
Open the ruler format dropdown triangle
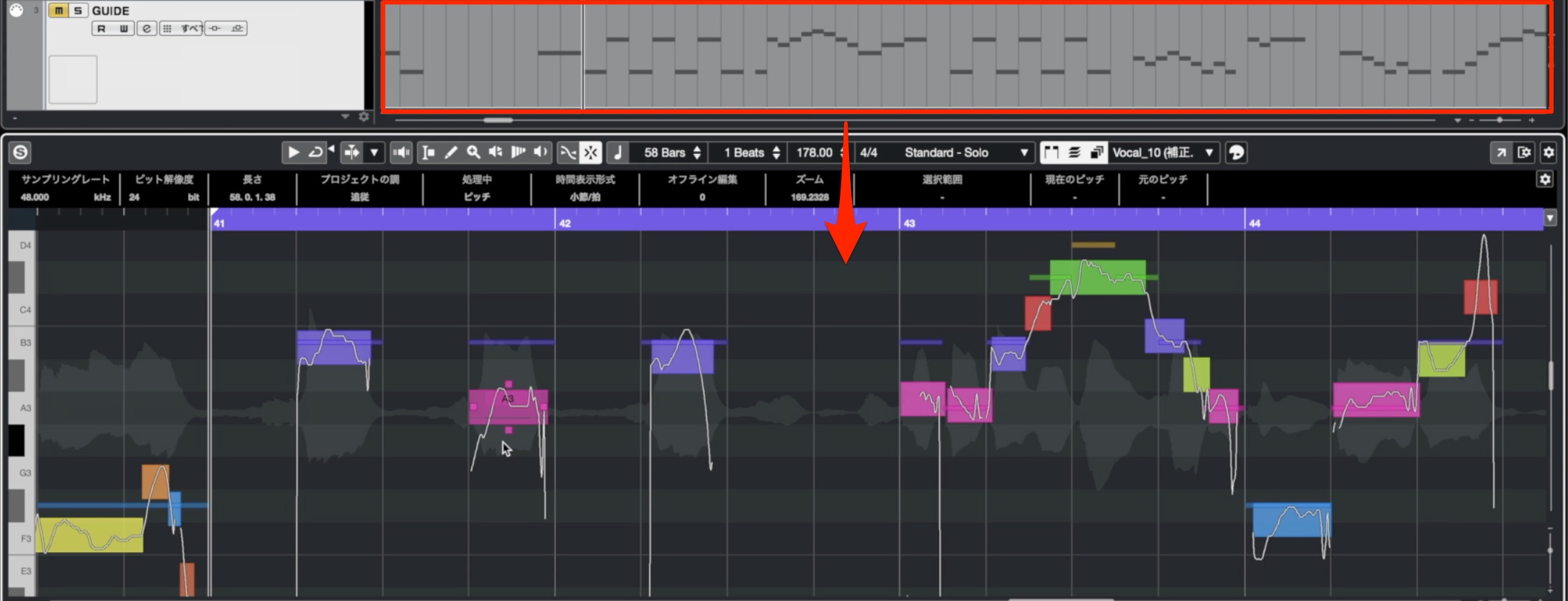(x=1550, y=217)
